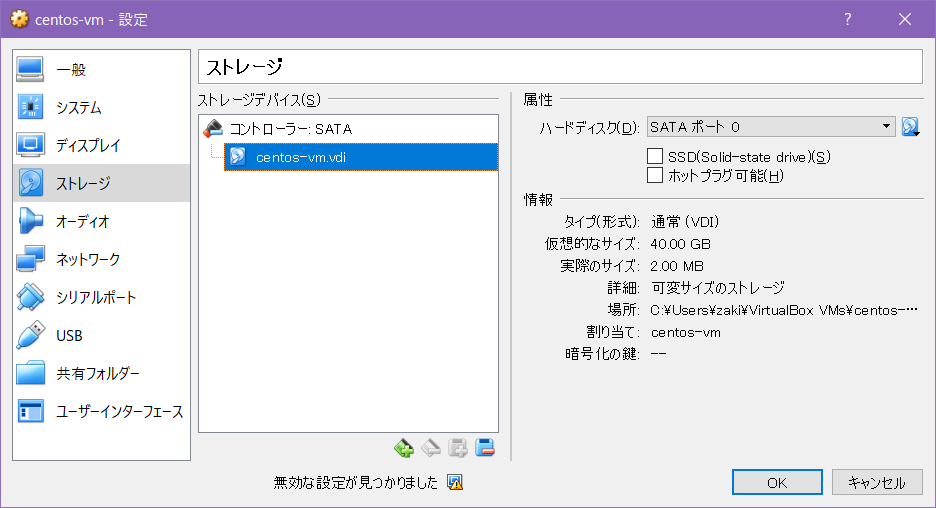Click the help question mark in title bar
Image resolution: width=936 pixels, height=508 pixels.
(x=848, y=19)
